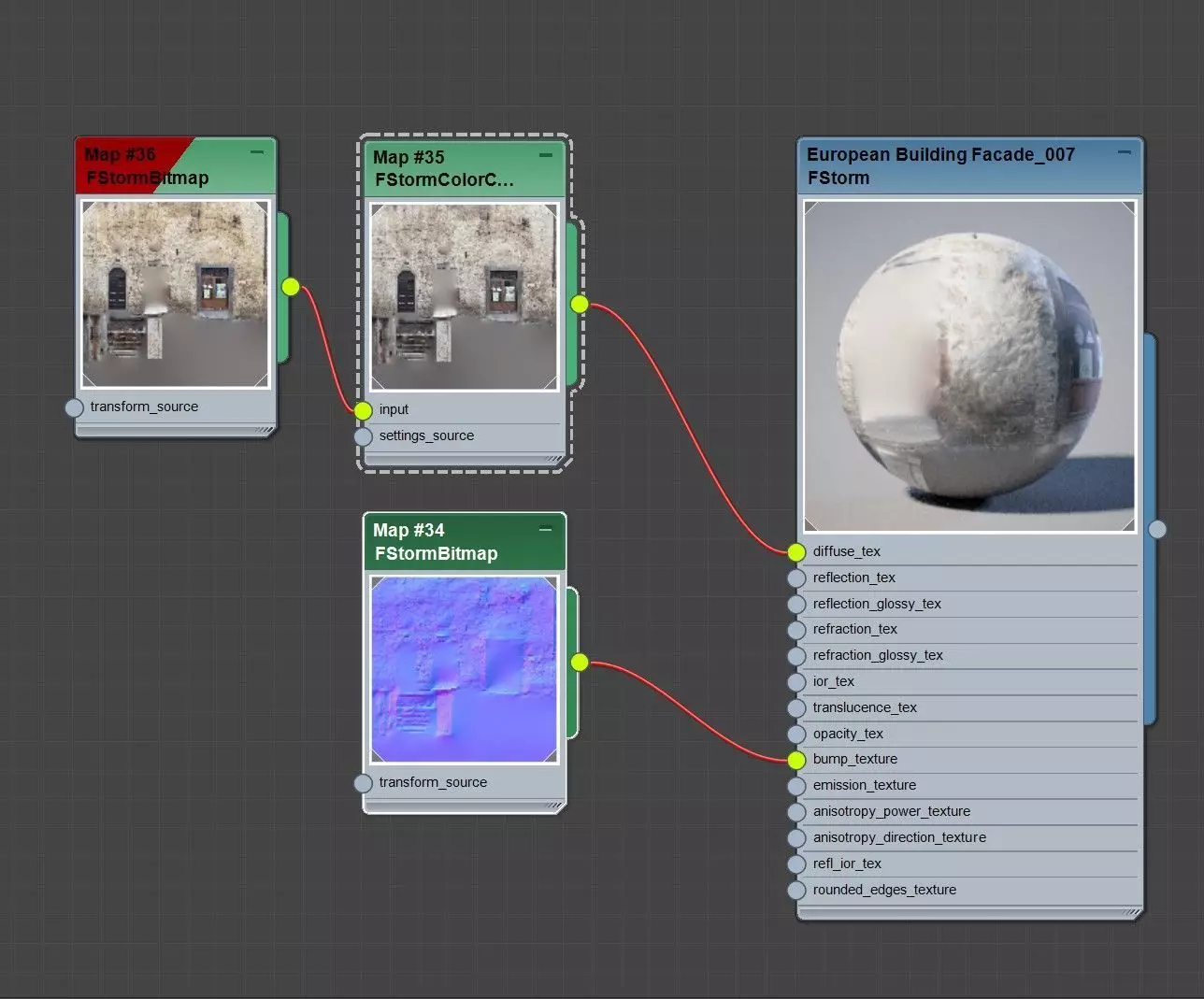Select the Map #35 color correction thumbnail

click(x=465, y=297)
